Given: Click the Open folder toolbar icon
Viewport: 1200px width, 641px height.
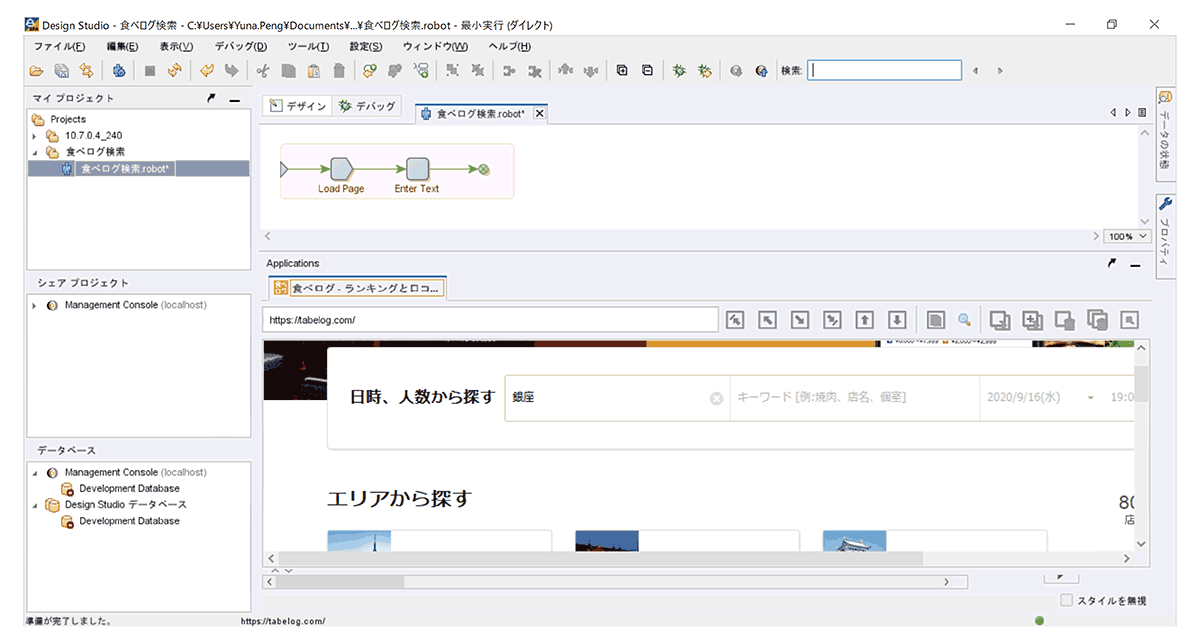Looking at the screenshot, I should [36, 71].
